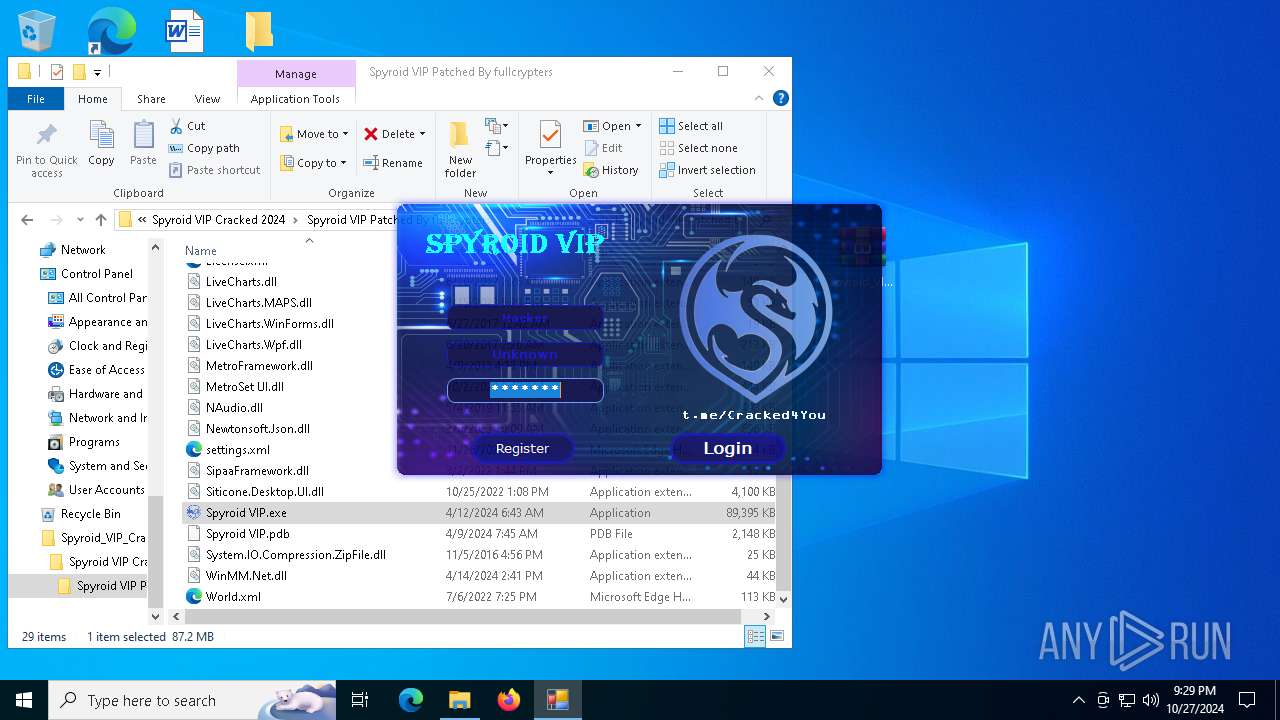The image size is (1280, 720).
Task: Open Task View on the taskbar
Action: 360,700
